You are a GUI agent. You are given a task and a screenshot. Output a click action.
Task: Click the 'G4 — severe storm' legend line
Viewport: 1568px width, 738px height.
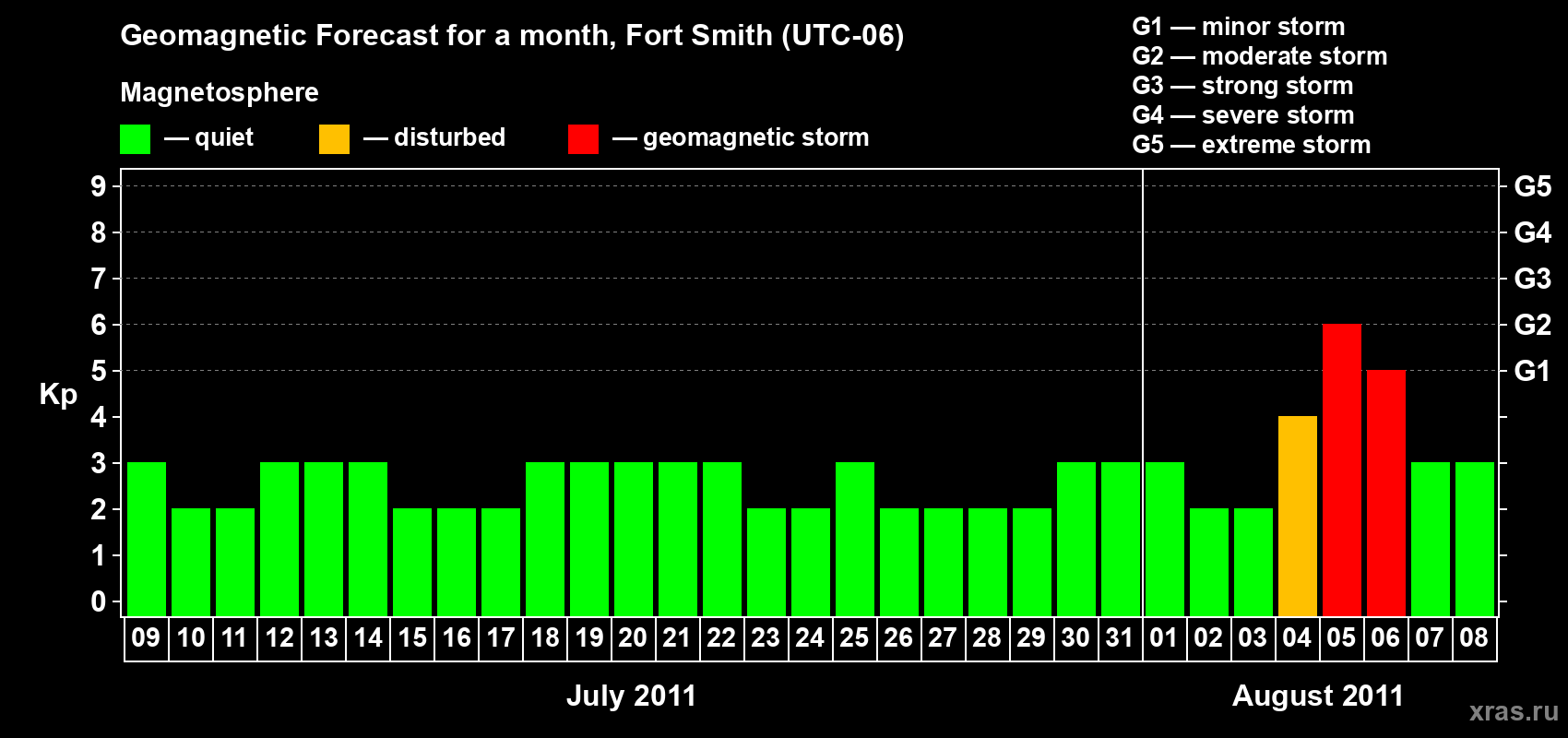coord(1242,115)
